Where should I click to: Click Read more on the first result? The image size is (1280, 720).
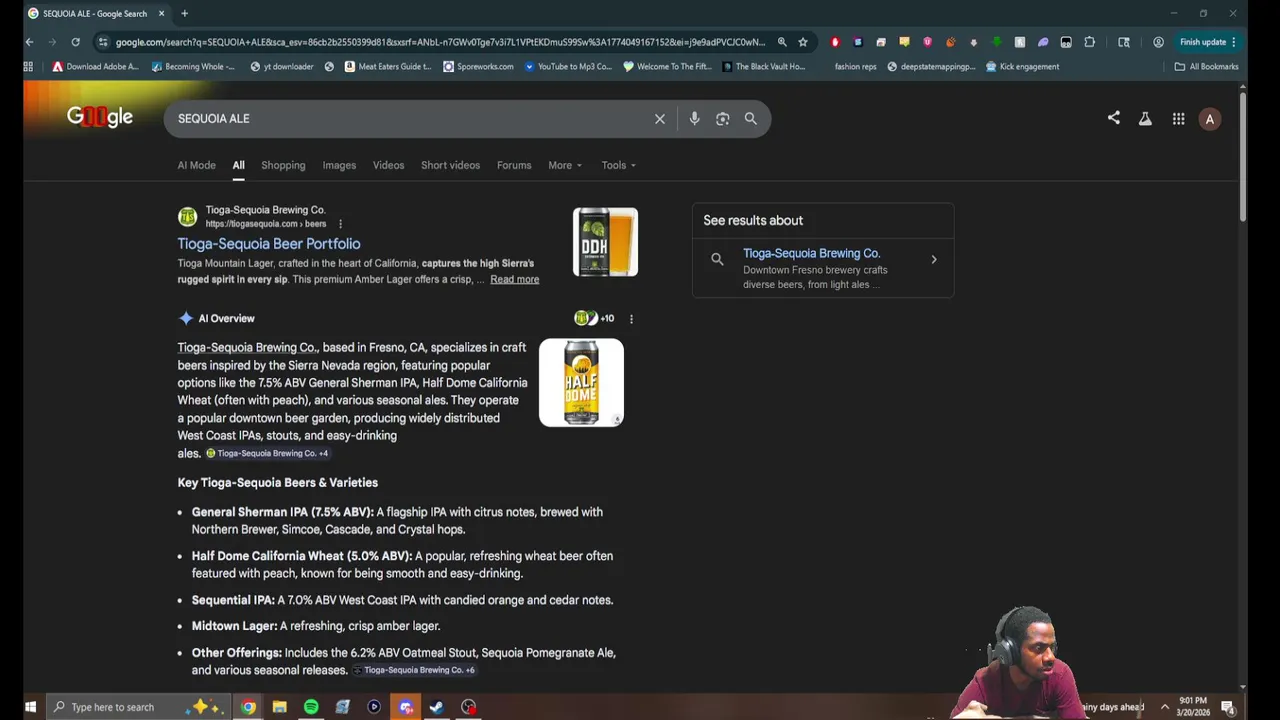click(x=515, y=279)
